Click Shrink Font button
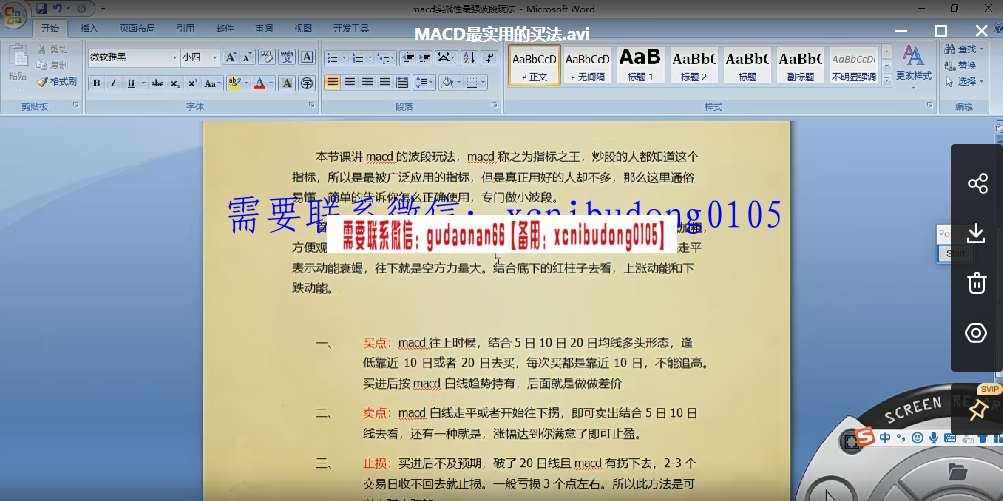Screen dimensions: 1003x501 click(247, 57)
